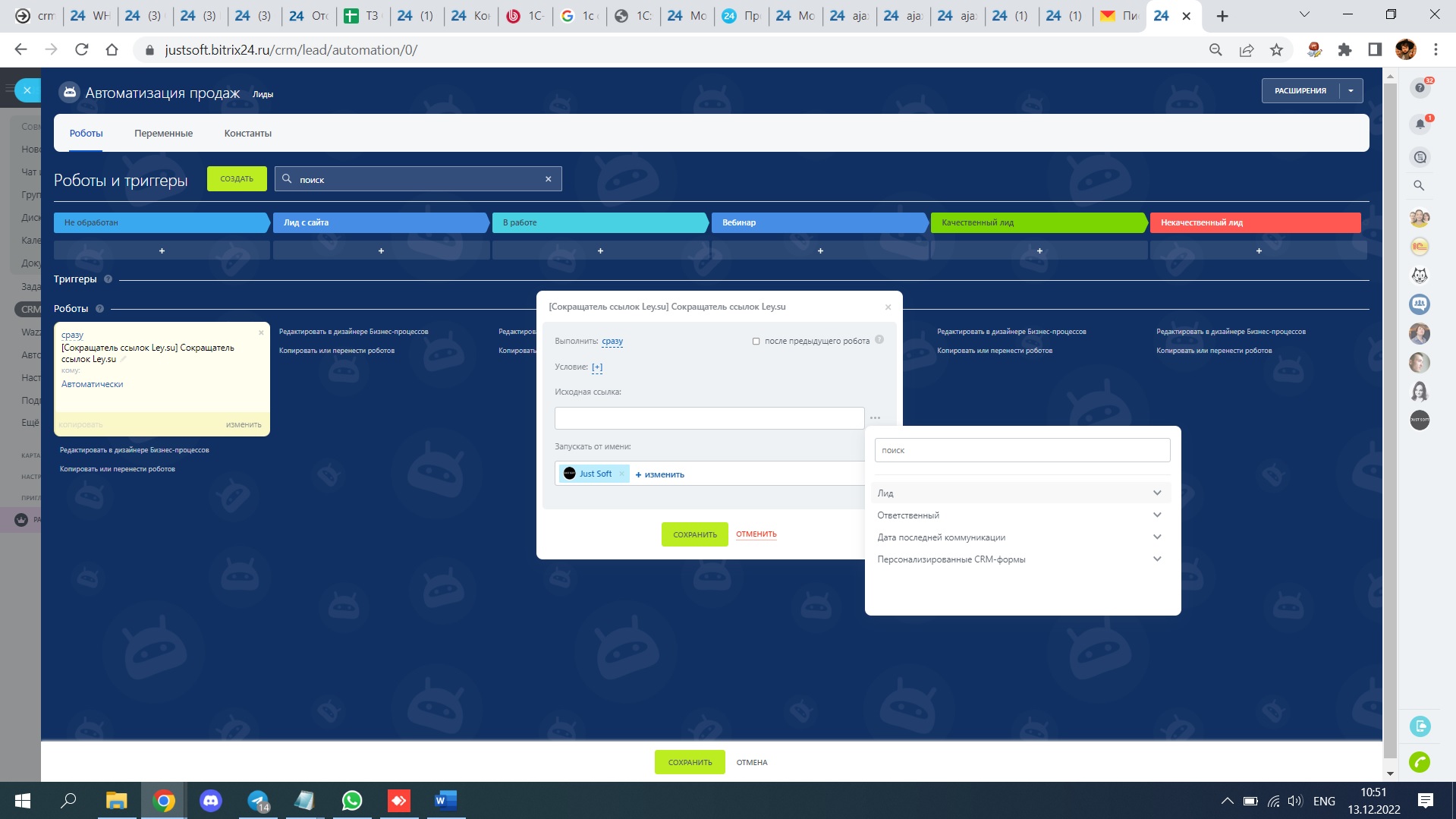Show hint for после предыдущего робота

(879, 340)
